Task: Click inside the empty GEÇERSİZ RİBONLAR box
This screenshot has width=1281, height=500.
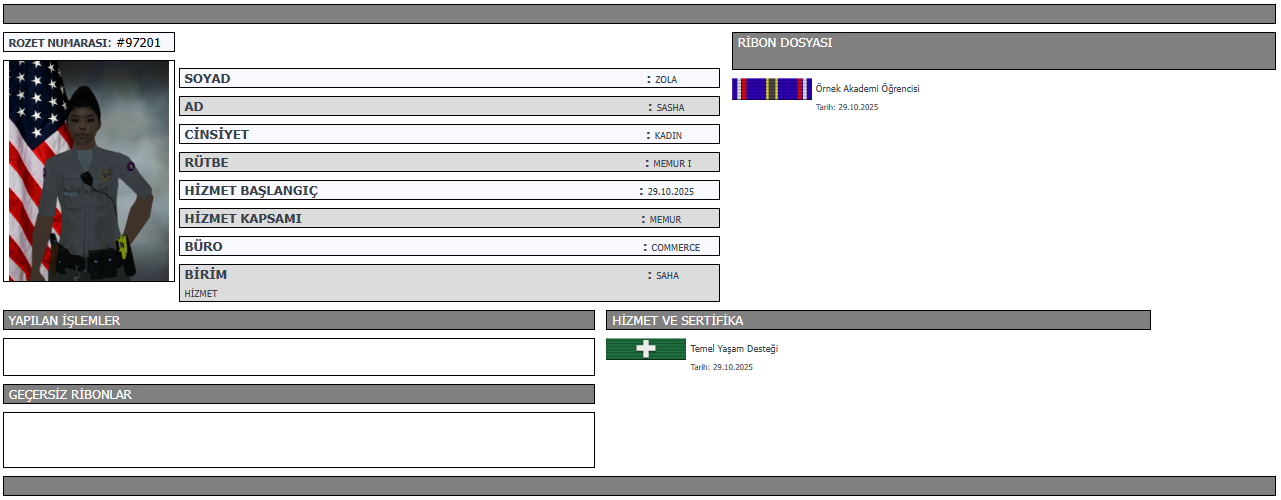Action: 299,440
